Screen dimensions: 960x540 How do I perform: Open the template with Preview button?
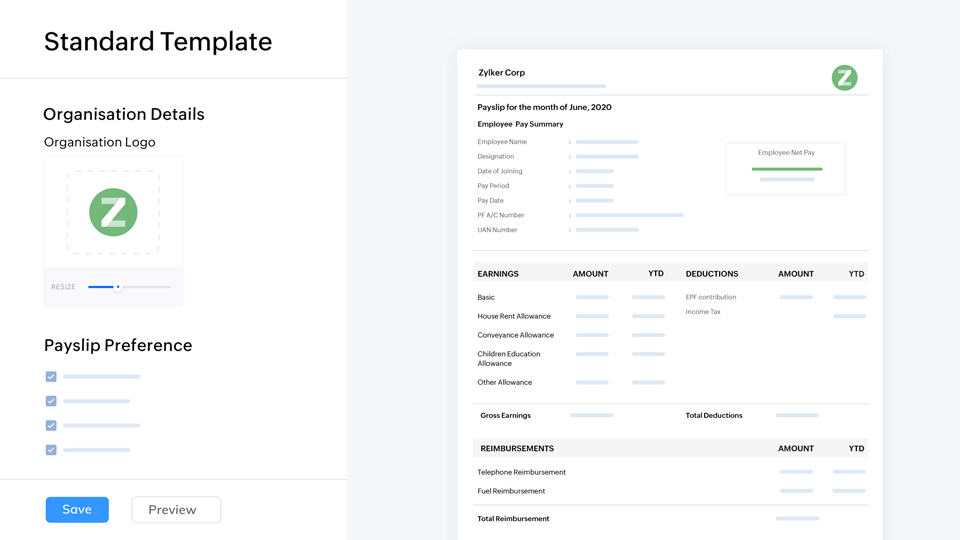click(x=176, y=510)
